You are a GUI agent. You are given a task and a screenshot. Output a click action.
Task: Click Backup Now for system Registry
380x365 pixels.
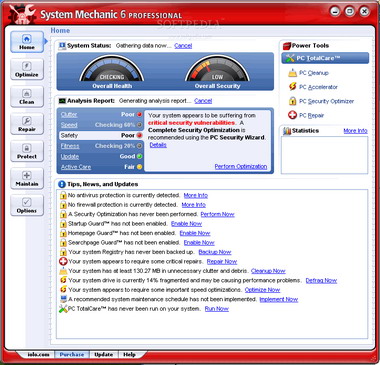pos(215,252)
